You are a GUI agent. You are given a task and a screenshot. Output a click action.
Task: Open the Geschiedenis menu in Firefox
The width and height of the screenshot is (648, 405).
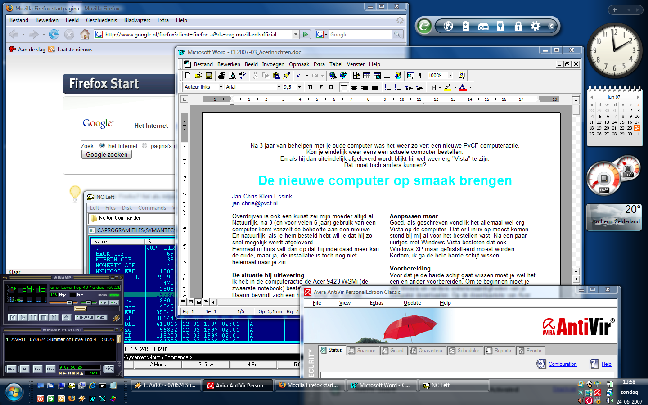[101, 20]
